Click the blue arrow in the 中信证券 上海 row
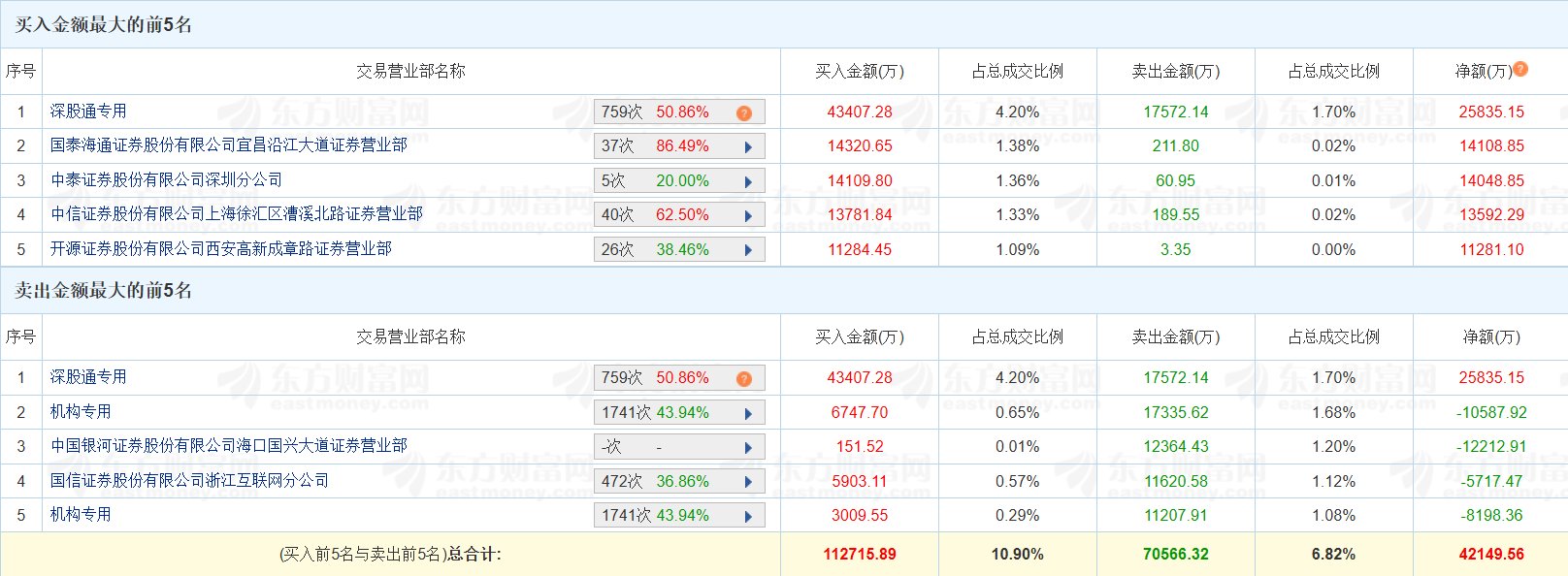The width and height of the screenshot is (1568, 576). (x=748, y=216)
